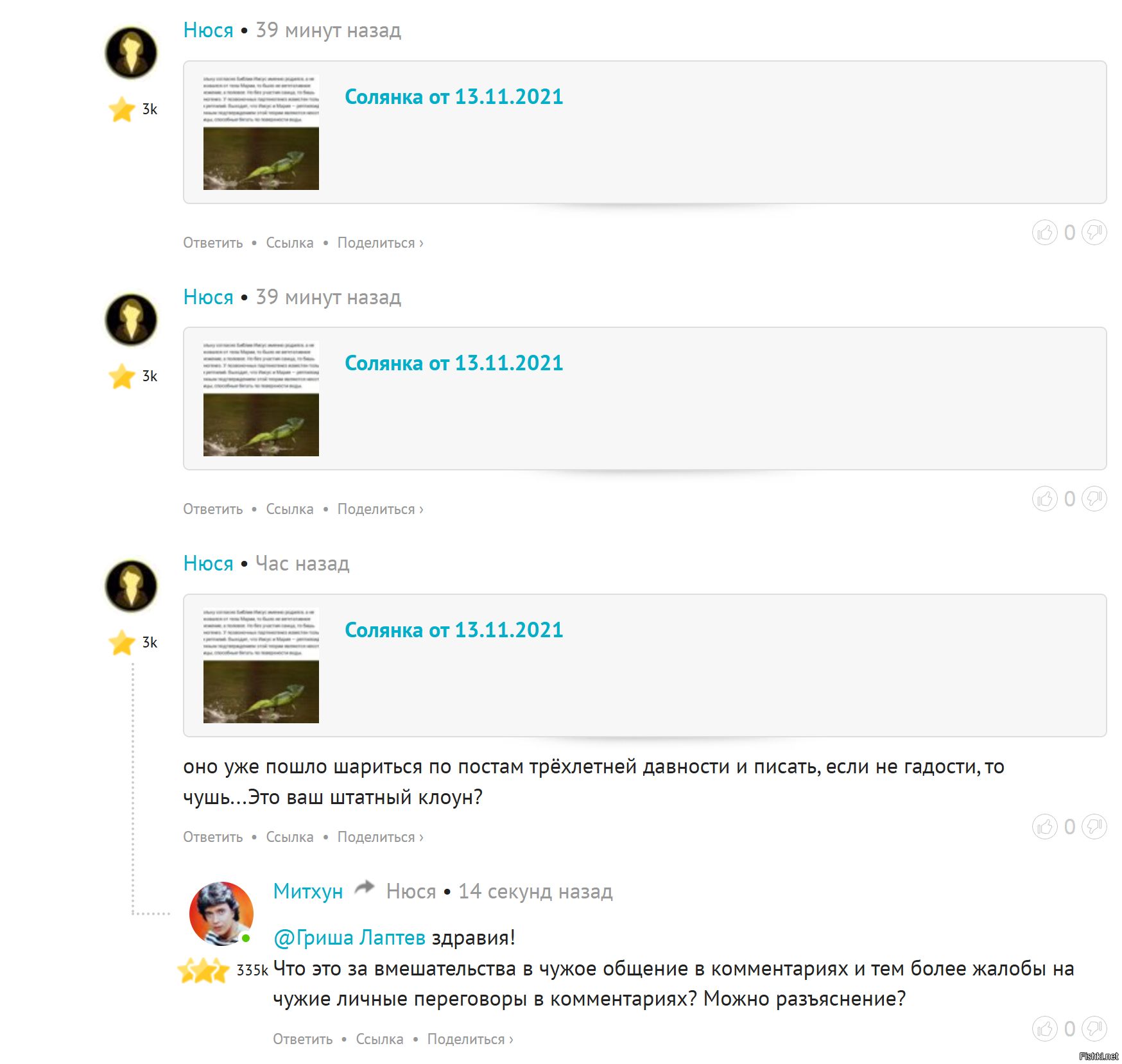Screen dimensions: 1122x1064
Task: Dislike Митхун's reply comment
Action: click(x=1094, y=1029)
